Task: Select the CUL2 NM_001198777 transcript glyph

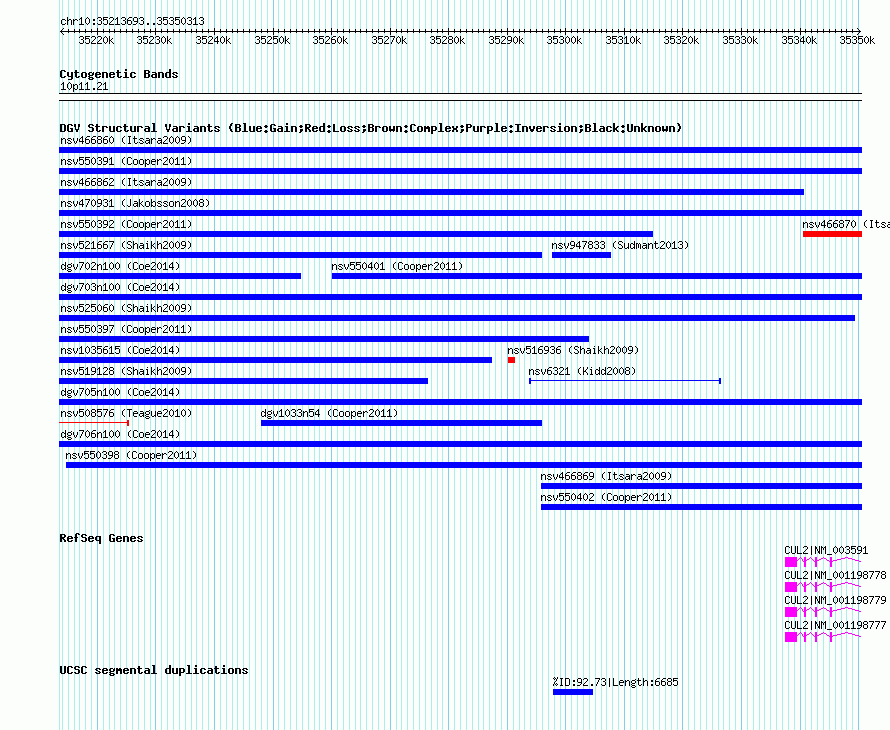Action: click(x=822, y=637)
